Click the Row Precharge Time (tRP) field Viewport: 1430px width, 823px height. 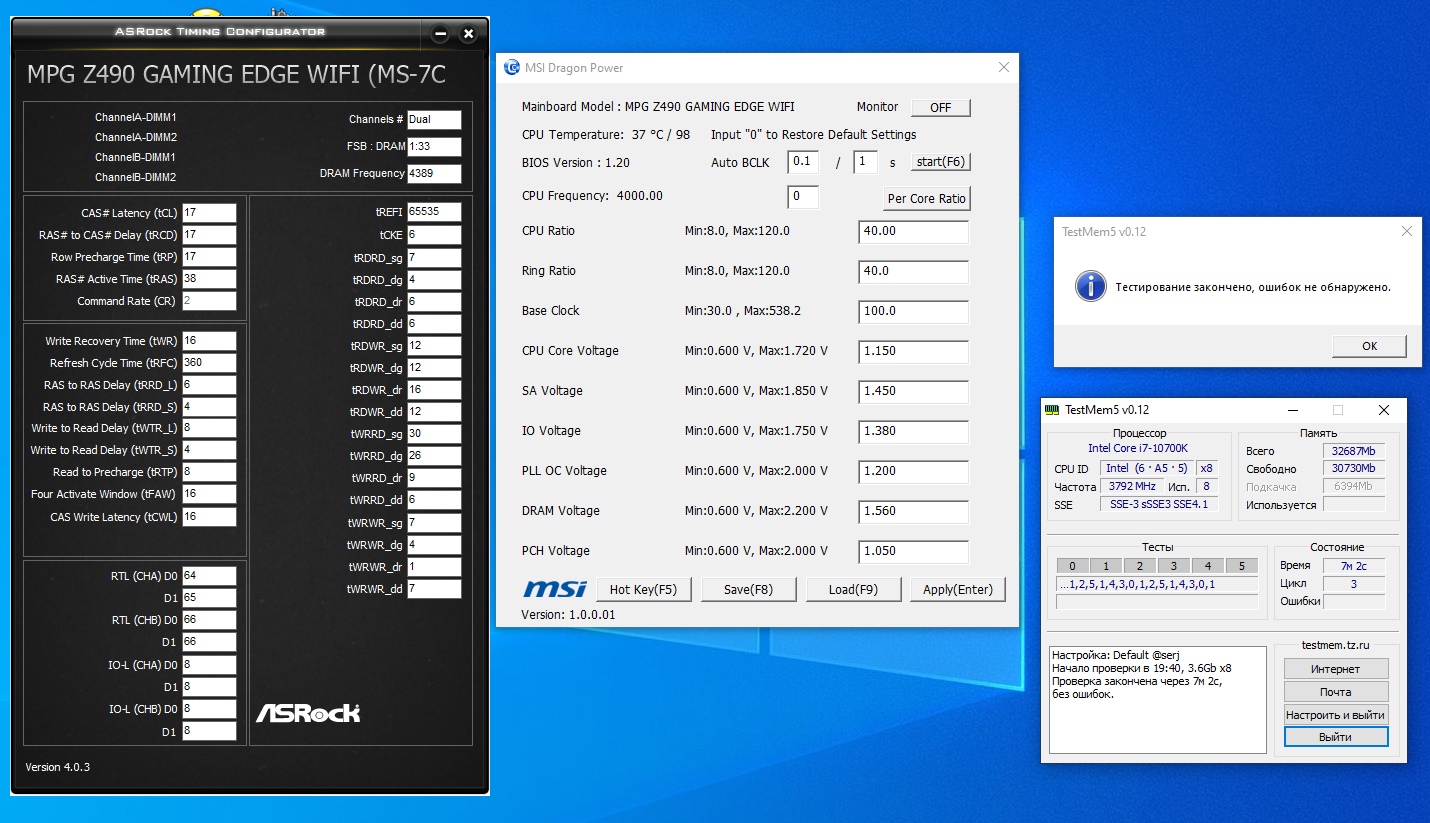click(x=209, y=257)
